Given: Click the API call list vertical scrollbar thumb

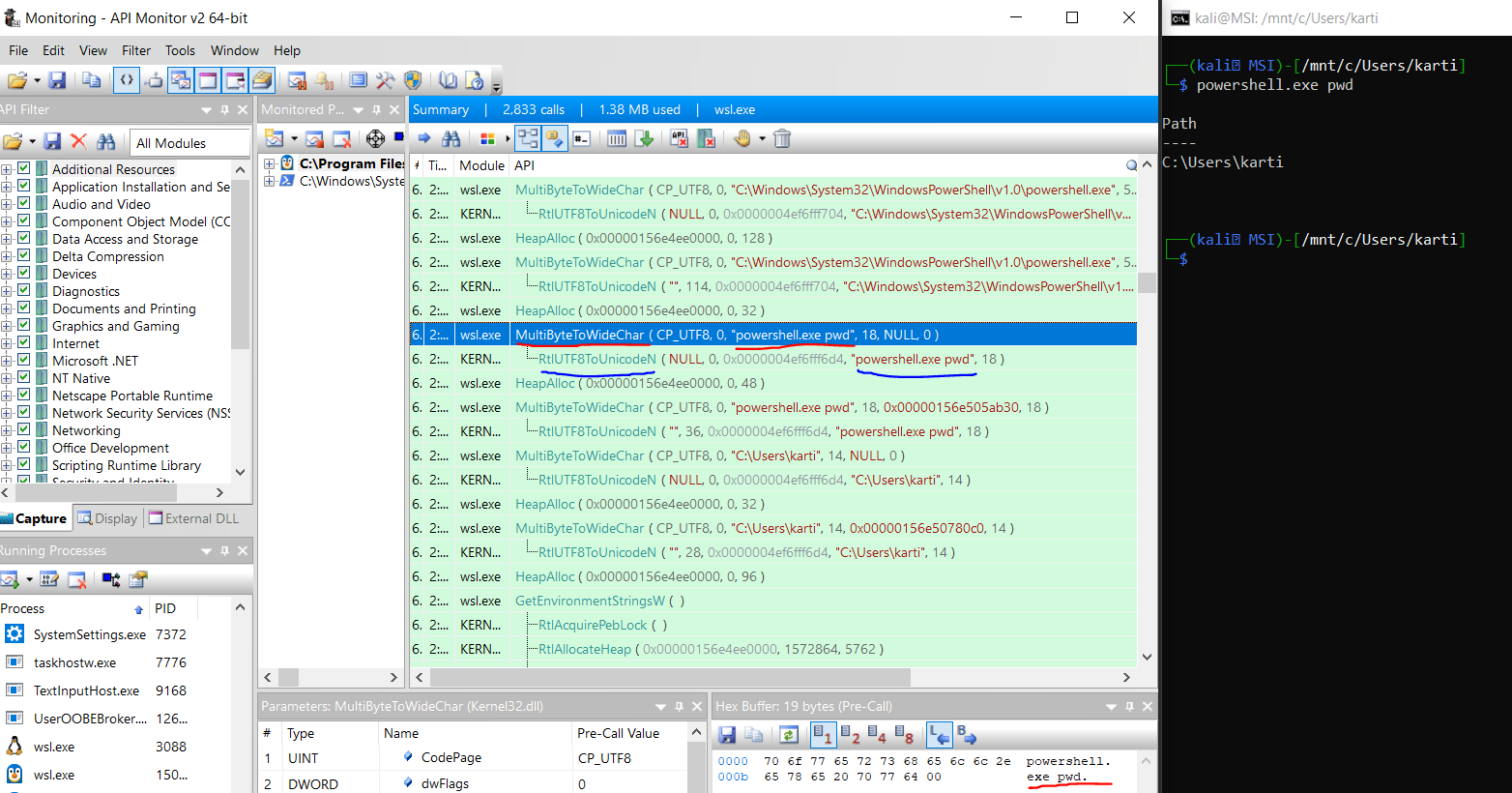Looking at the screenshot, I should click(1147, 282).
